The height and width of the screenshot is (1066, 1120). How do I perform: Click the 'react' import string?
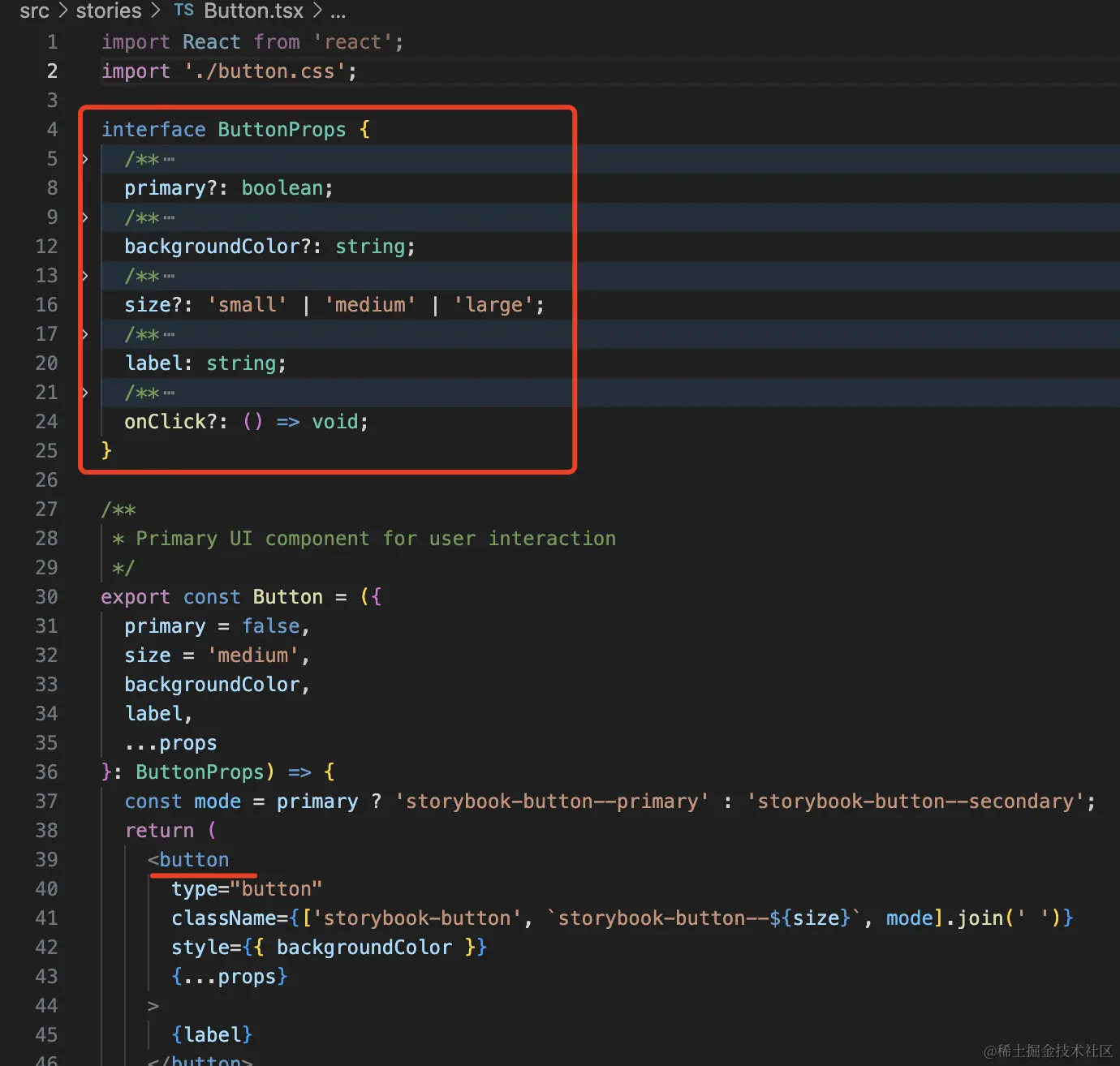pyautogui.click(x=353, y=42)
